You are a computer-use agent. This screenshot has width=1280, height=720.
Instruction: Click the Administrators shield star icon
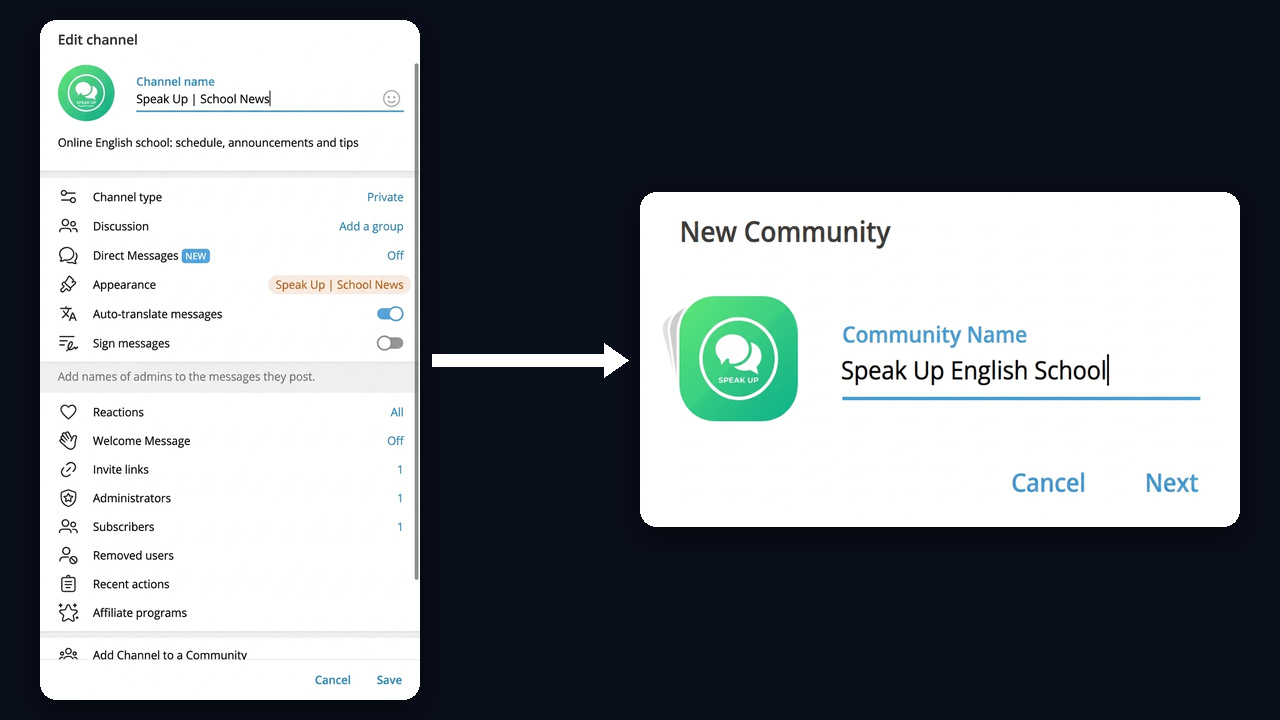point(68,498)
